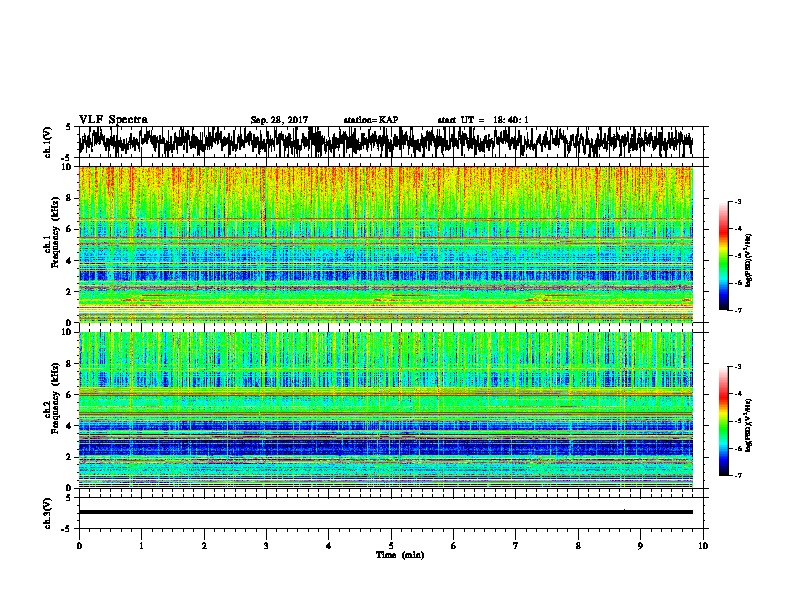792x612 pixels.
Task: Click the "-3" label on ch.2 colorbar
Action: point(738,367)
